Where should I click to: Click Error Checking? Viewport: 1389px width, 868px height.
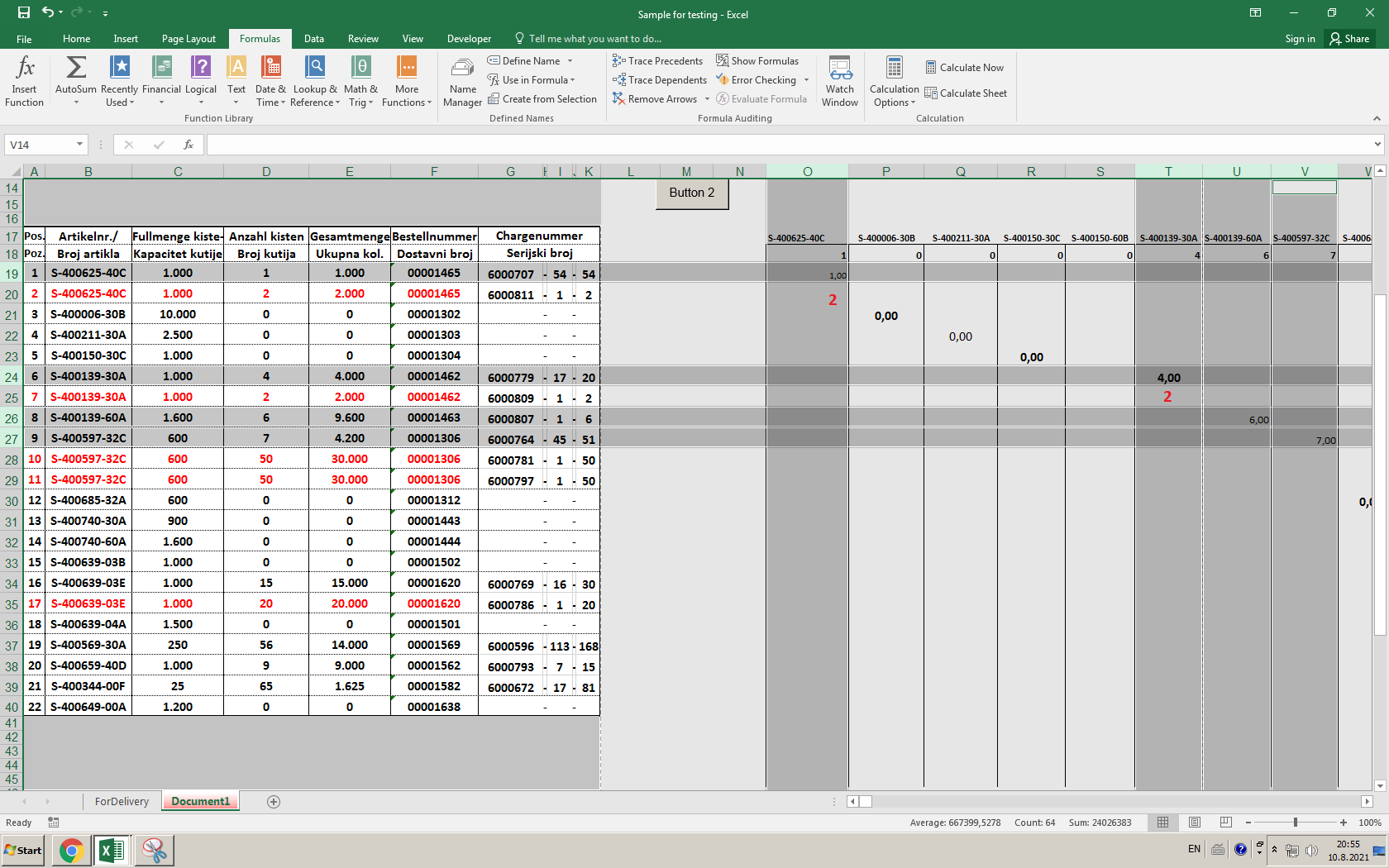[x=756, y=80]
